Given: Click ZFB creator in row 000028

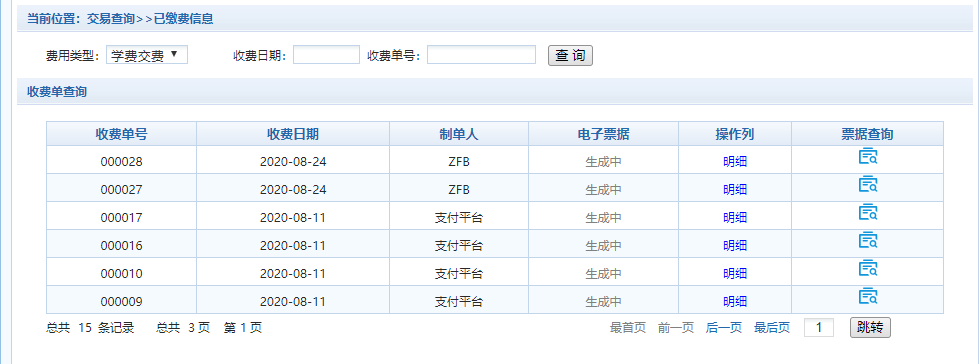Looking at the screenshot, I should pyautogui.click(x=459, y=162).
